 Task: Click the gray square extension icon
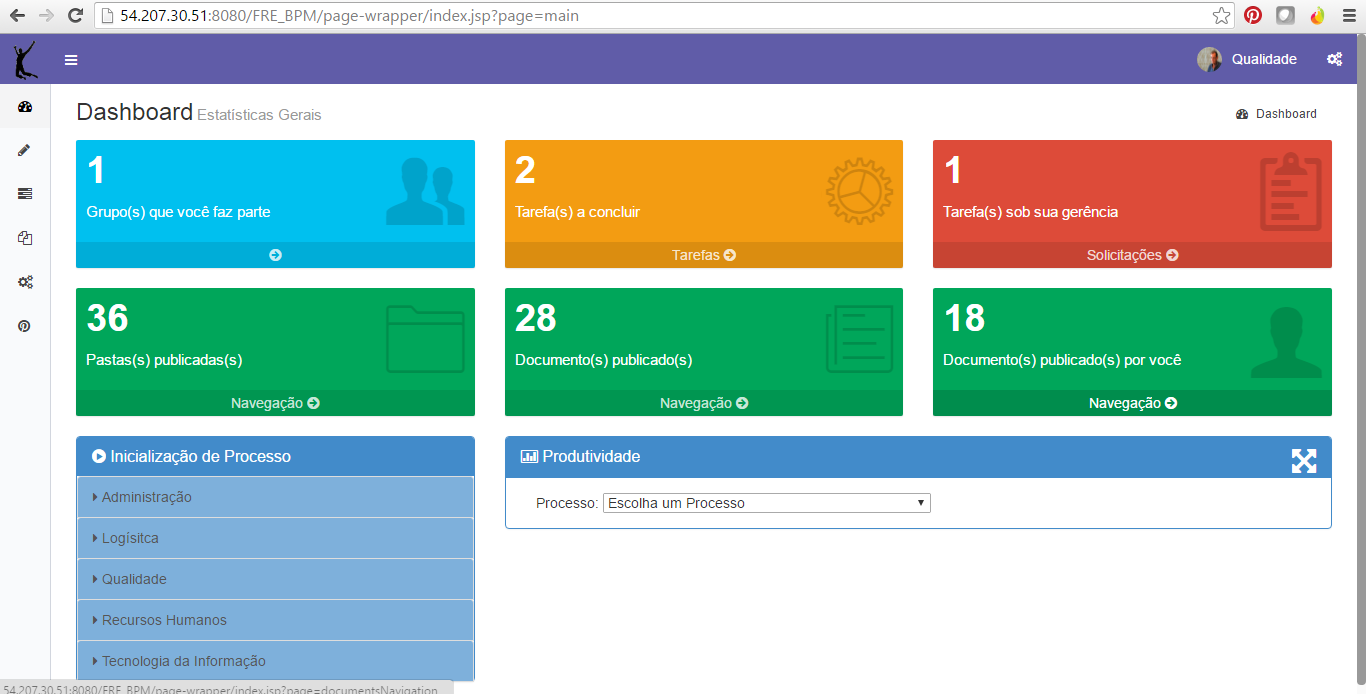1285,16
